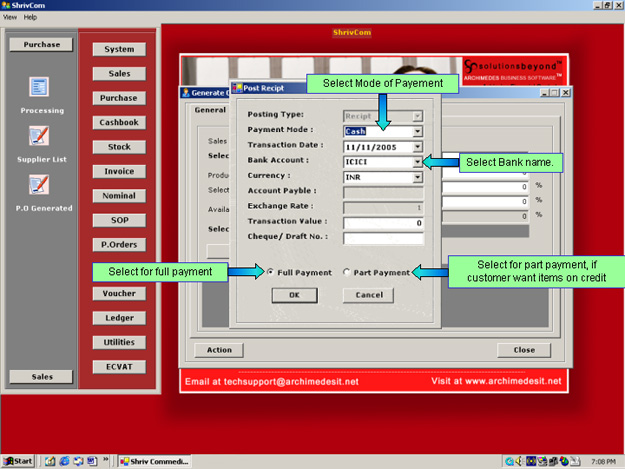Open the Help menu
Screen dimensions: 625x469
point(30,17)
